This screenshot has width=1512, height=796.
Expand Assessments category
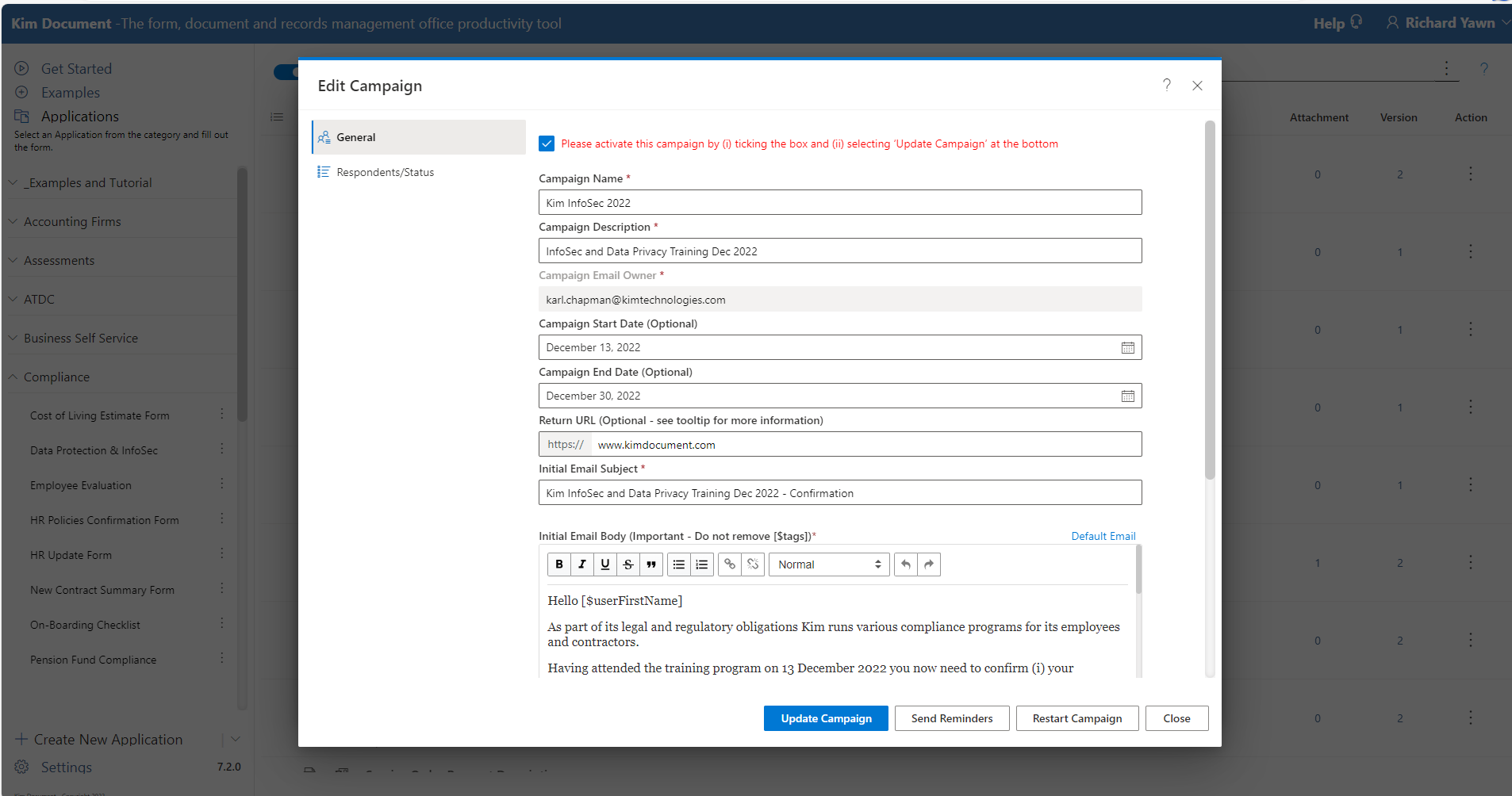[123, 260]
